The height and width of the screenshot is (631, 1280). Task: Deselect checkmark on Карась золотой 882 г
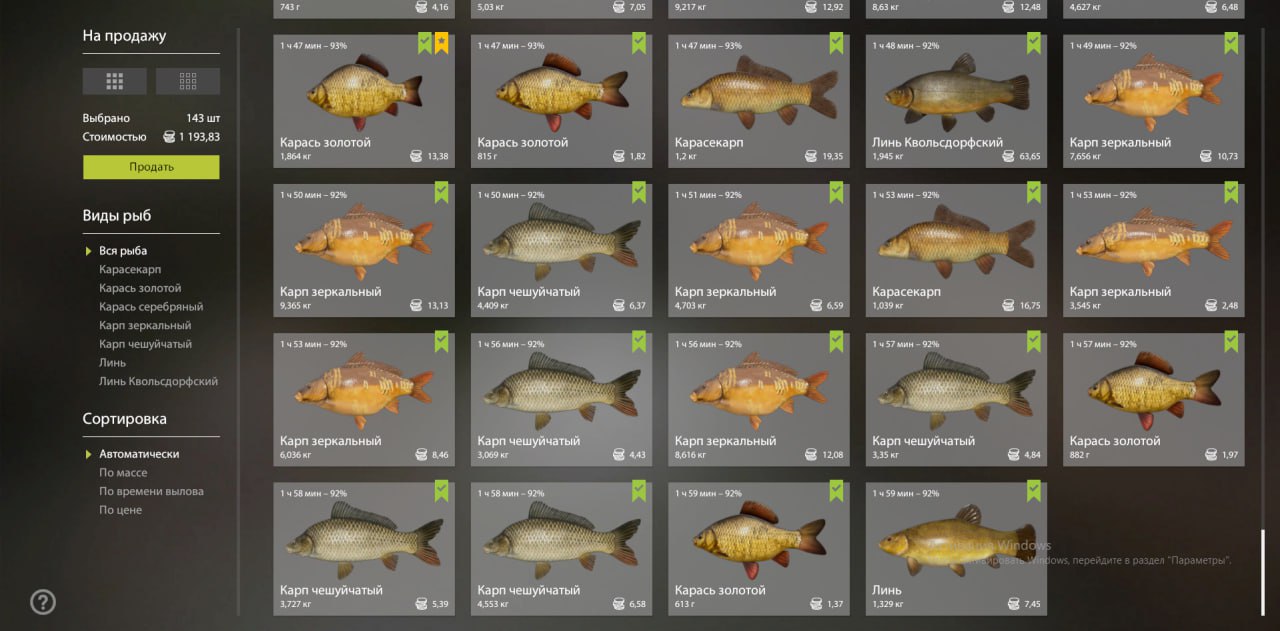[1231, 342]
